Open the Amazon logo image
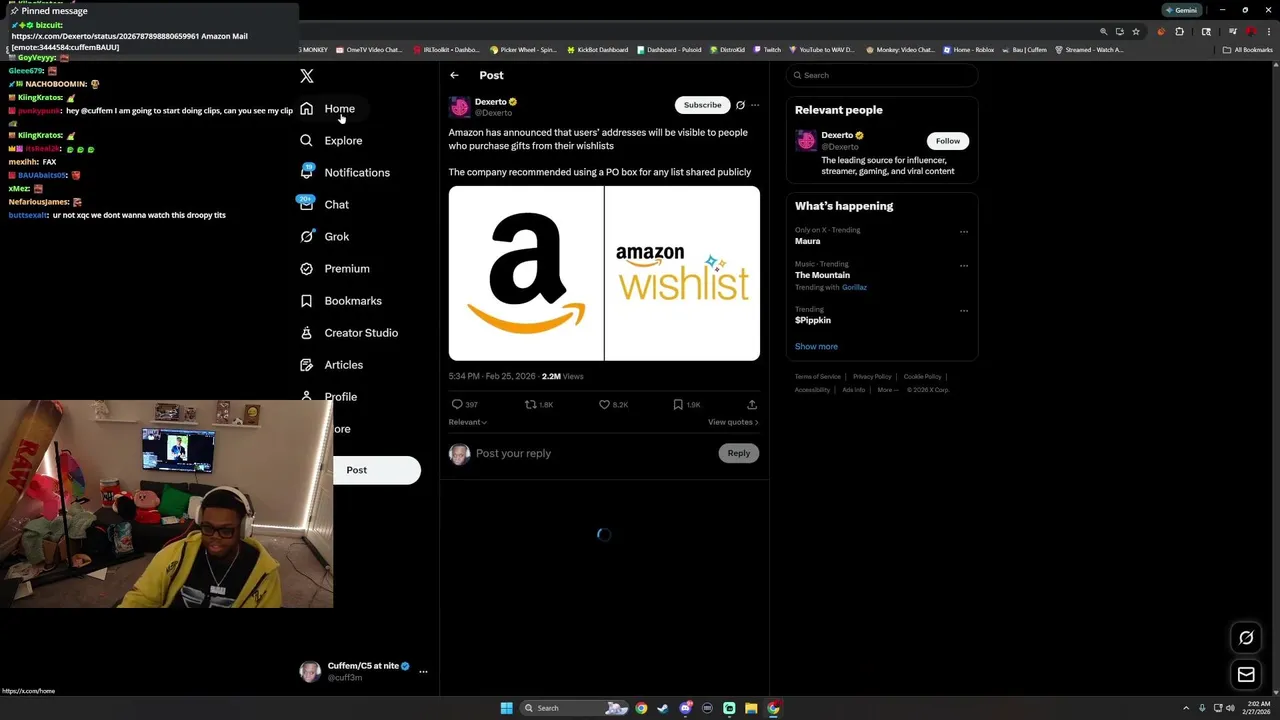 tap(526, 273)
